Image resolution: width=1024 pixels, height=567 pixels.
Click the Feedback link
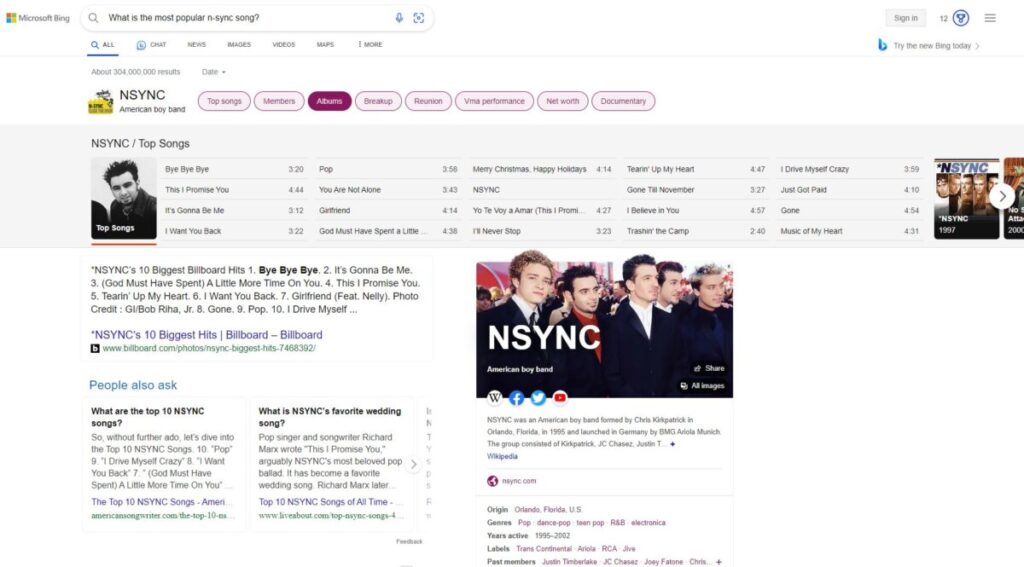pos(409,542)
